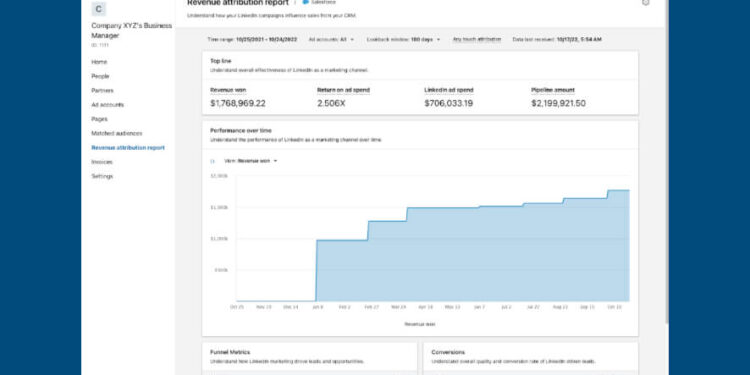Open the Salesforce CRM icon badge
750x375 pixels.
click(306, 2)
